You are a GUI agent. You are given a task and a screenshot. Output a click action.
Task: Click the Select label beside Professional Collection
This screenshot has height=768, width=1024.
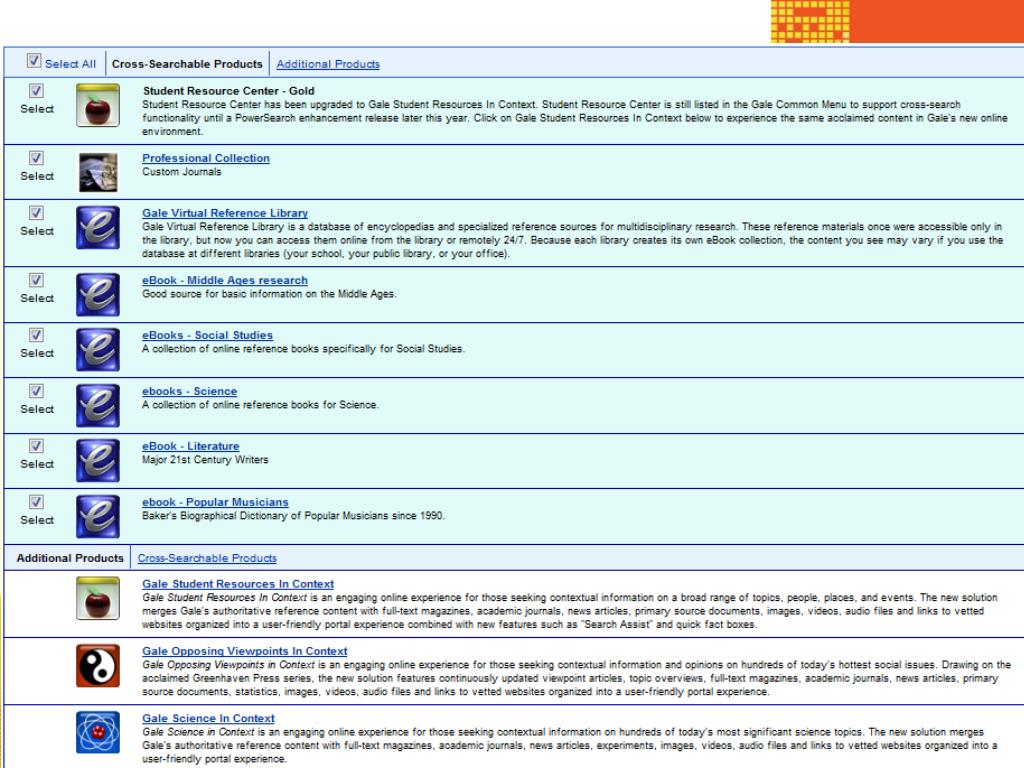(x=37, y=176)
